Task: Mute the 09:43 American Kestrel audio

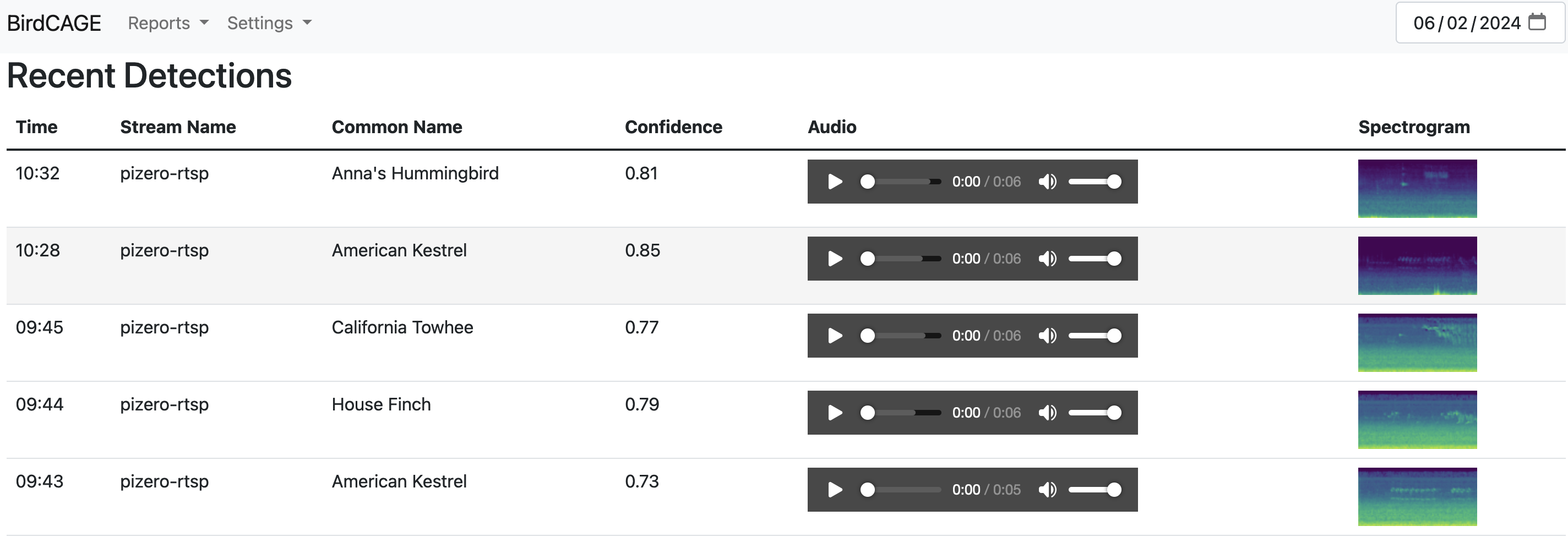Action: 1047,490
